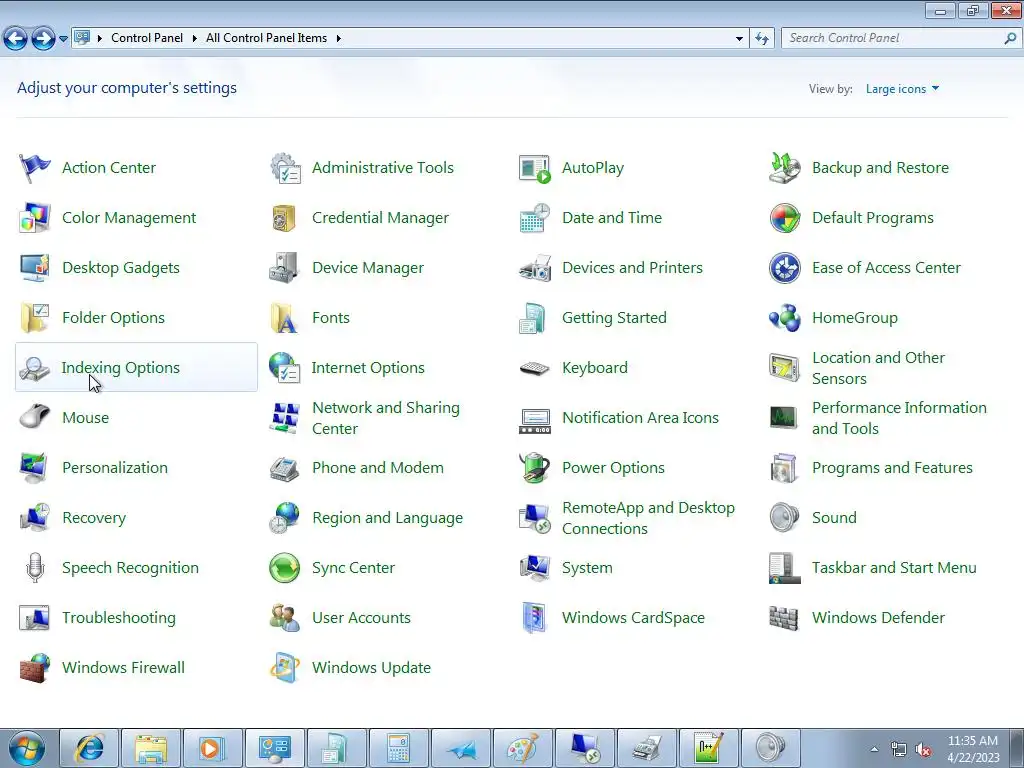1024x768 pixels.
Task: Open the Internet Options globe icon
Action: click(284, 368)
